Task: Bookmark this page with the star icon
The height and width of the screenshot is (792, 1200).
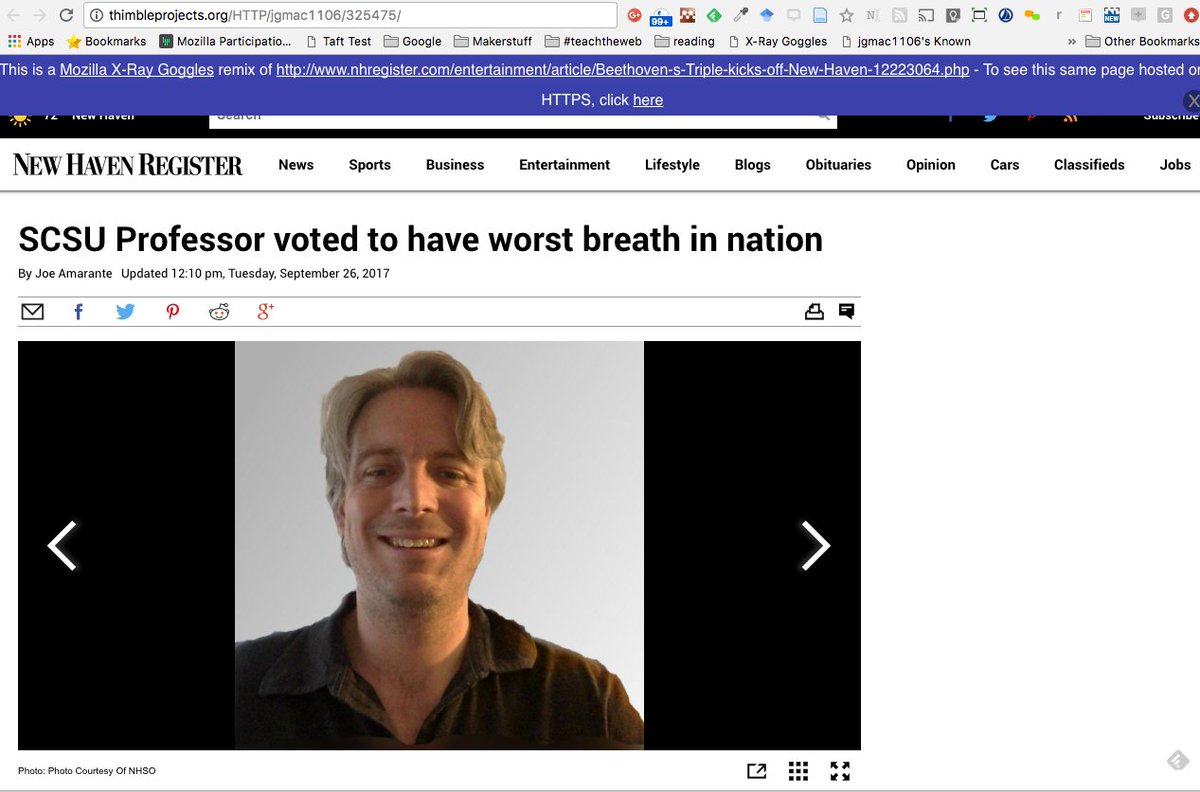Action: coord(846,15)
